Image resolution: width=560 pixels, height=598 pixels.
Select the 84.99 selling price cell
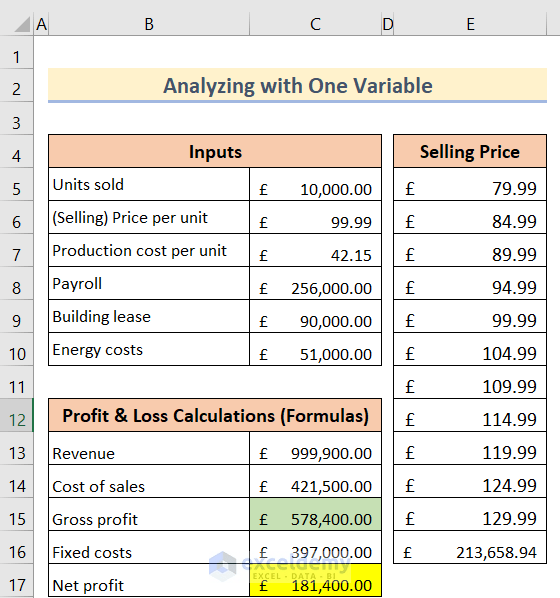[x=470, y=217]
